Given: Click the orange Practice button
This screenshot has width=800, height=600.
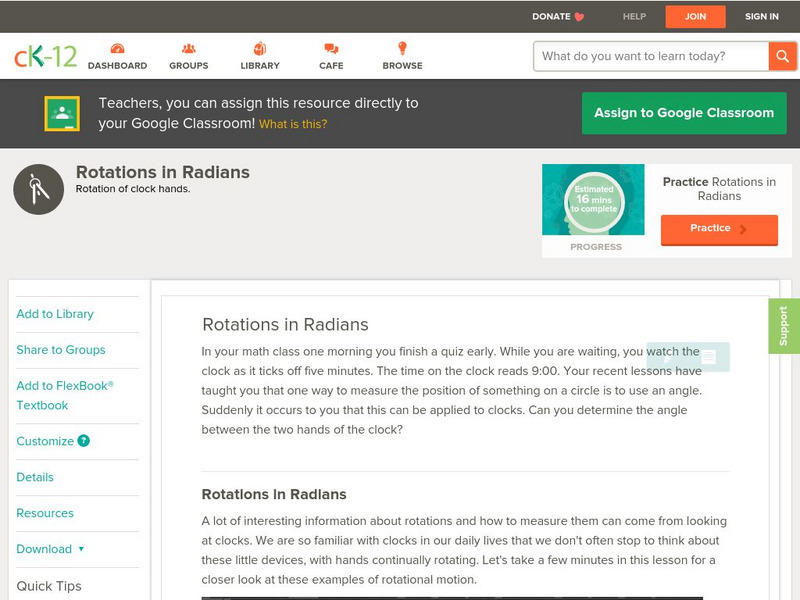Looking at the screenshot, I should [x=718, y=229].
